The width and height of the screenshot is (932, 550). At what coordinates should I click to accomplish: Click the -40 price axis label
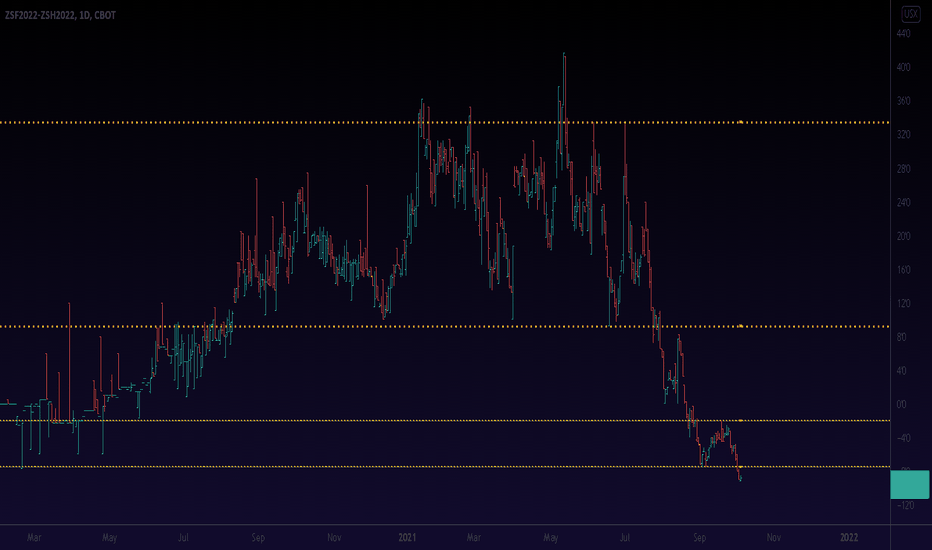(x=903, y=438)
